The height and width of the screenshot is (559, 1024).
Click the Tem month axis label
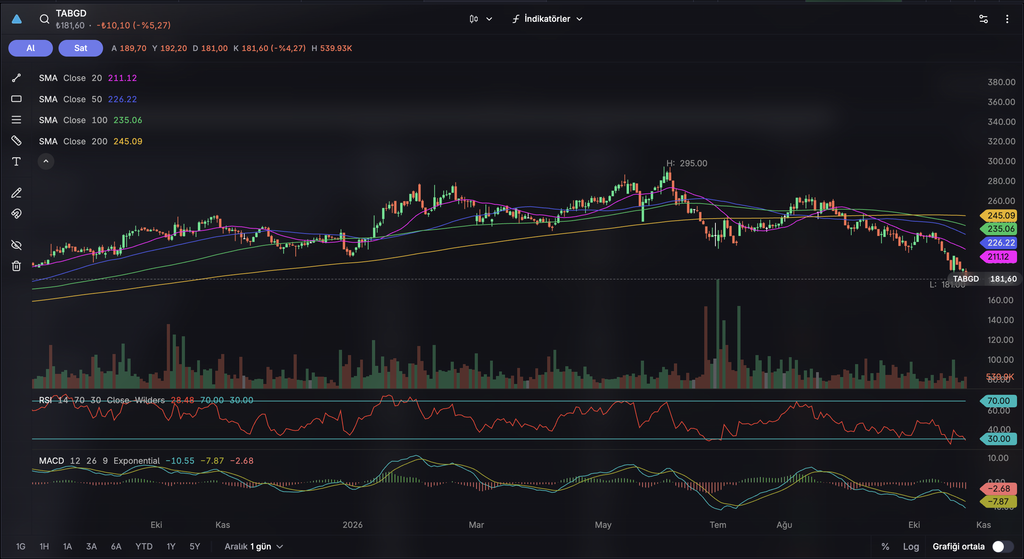pyautogui.click(x=718, y=525)
